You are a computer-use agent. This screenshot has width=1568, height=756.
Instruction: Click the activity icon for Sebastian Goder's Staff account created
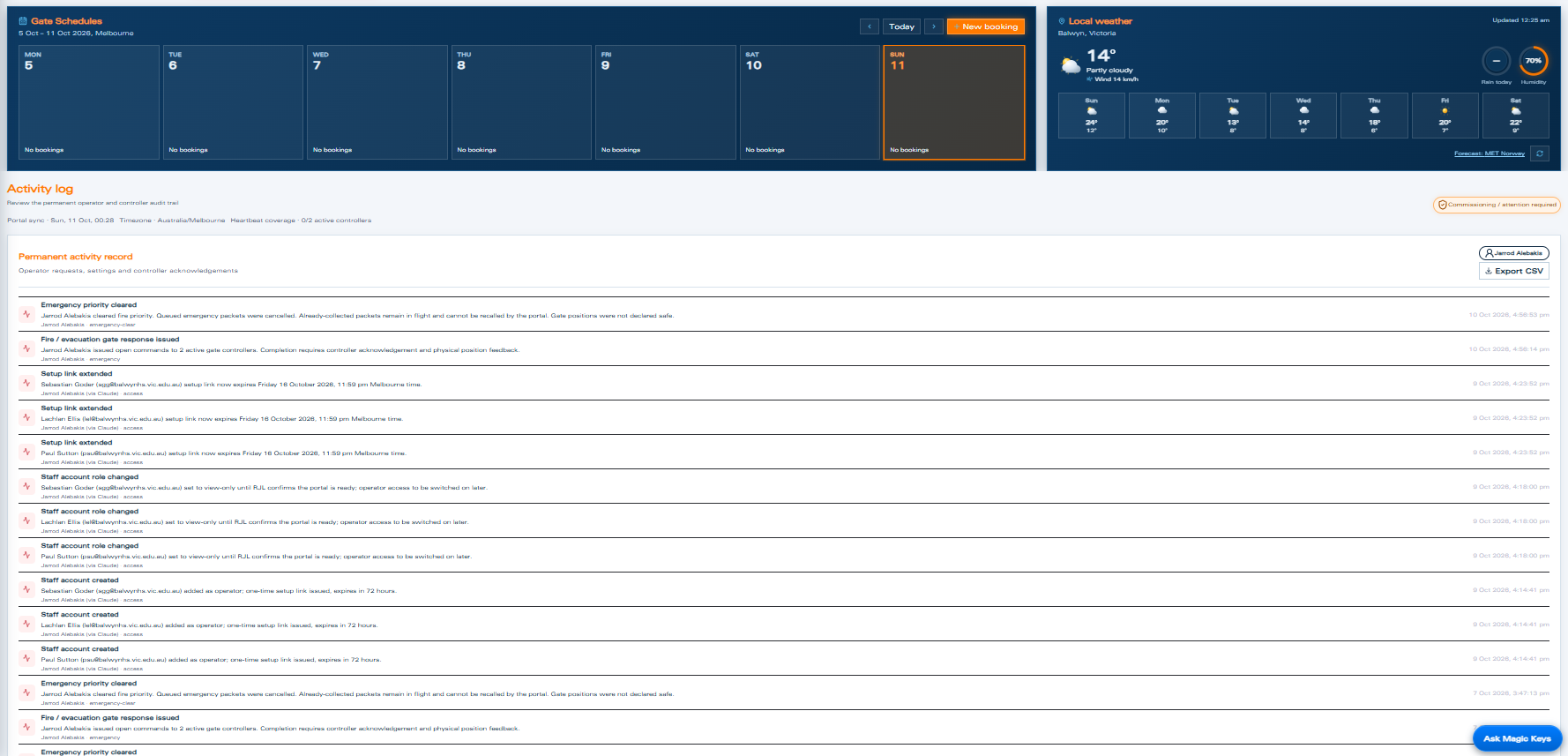click(27, 589)
